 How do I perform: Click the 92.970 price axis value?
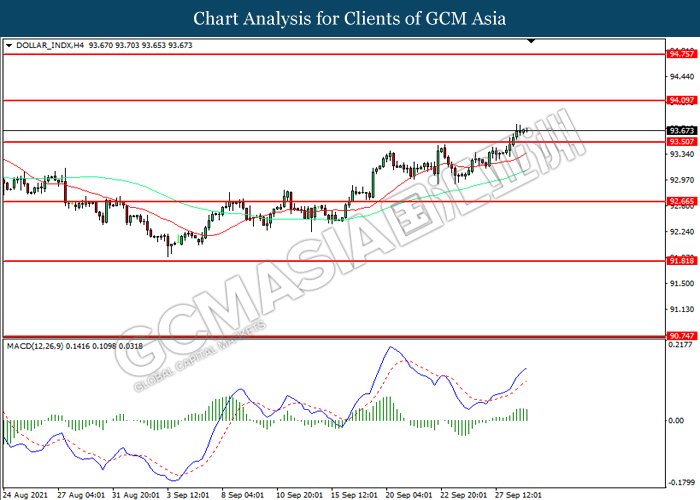(x=682, y=180)
